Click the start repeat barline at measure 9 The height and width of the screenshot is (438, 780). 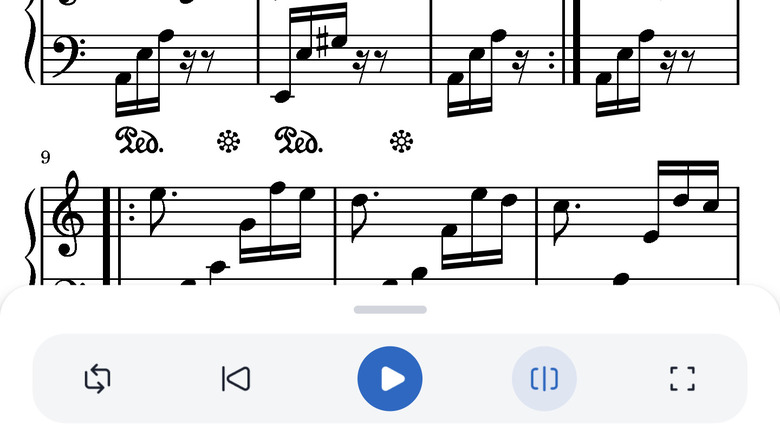tap(118, 234)
